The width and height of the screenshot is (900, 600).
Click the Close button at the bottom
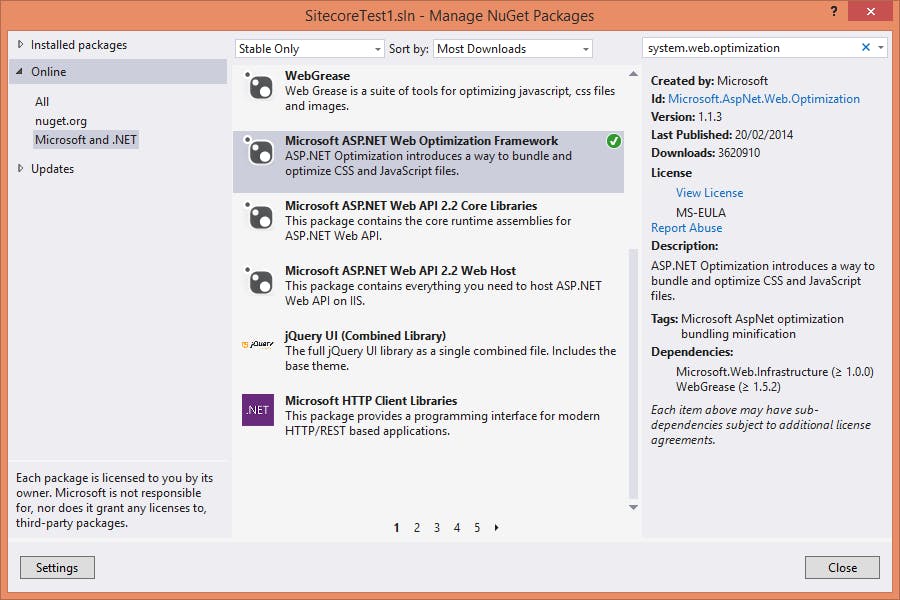click(842, 567)
